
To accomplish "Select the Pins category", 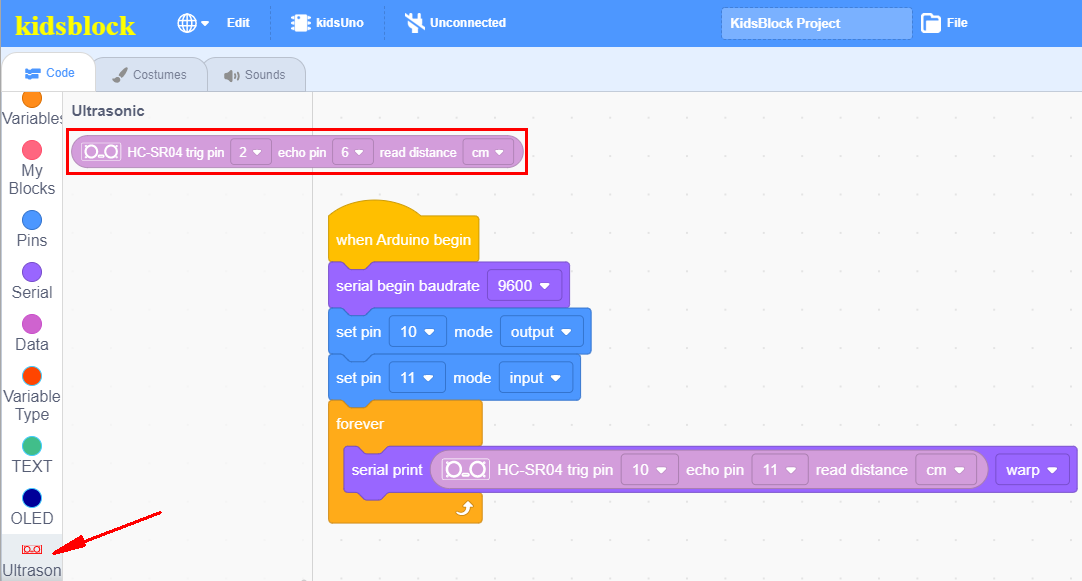I will tap(32, 229).
